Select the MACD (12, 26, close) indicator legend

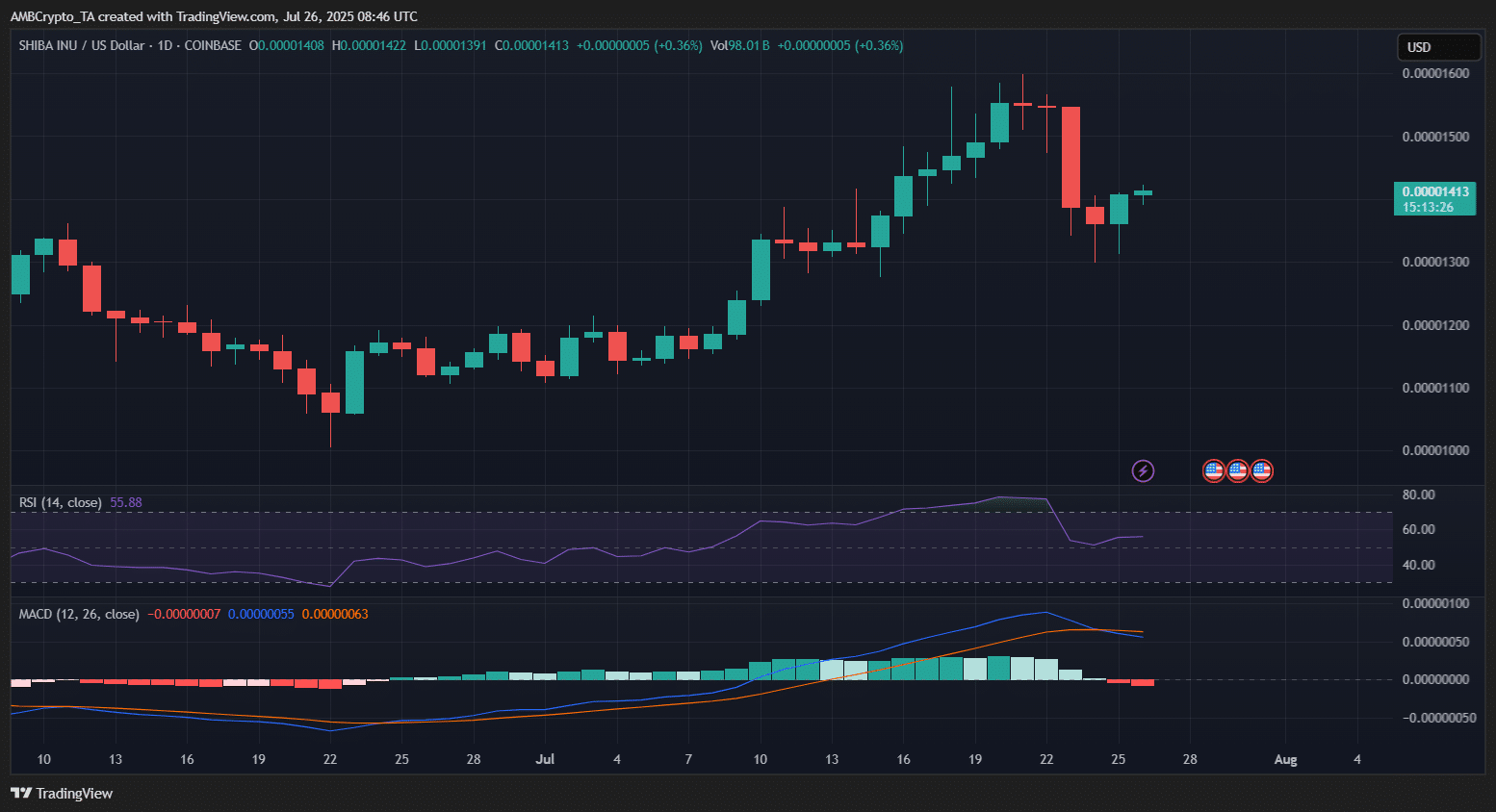[x=79, y=614]
